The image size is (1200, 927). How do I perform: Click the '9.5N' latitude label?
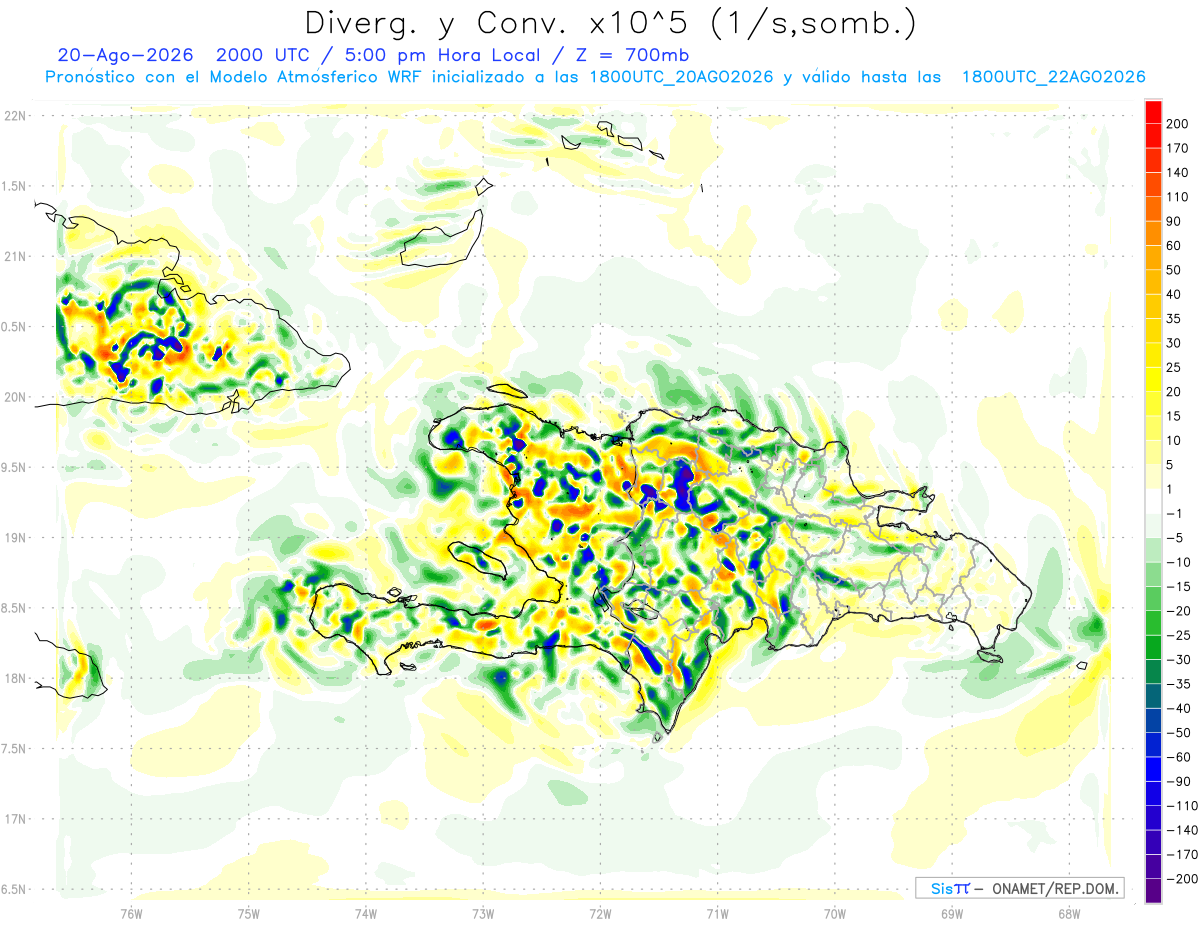pos(13,467)
